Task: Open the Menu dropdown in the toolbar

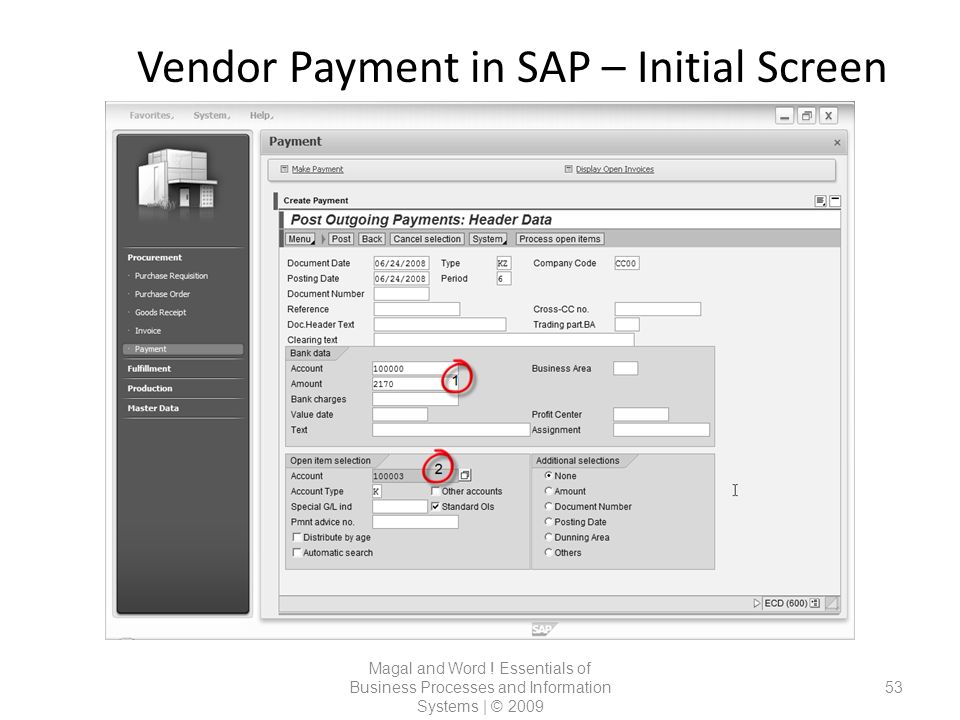Action: (301, 239)
